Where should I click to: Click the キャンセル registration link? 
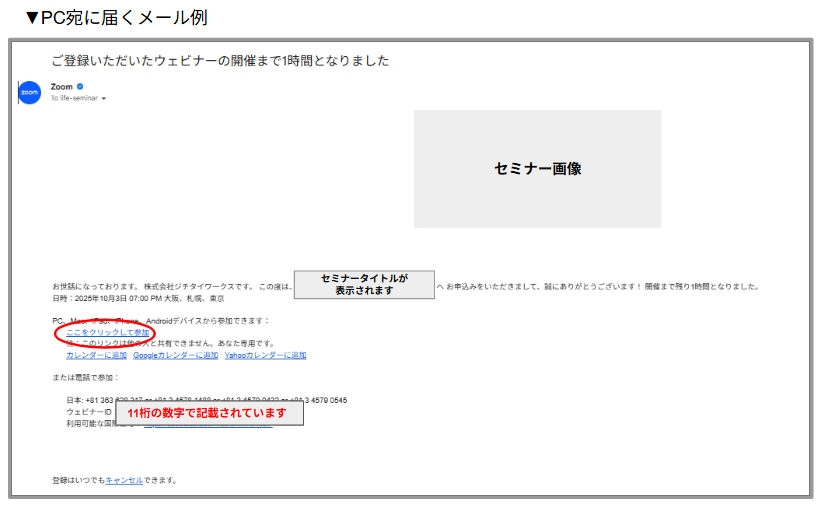click(x=124, y=480)
